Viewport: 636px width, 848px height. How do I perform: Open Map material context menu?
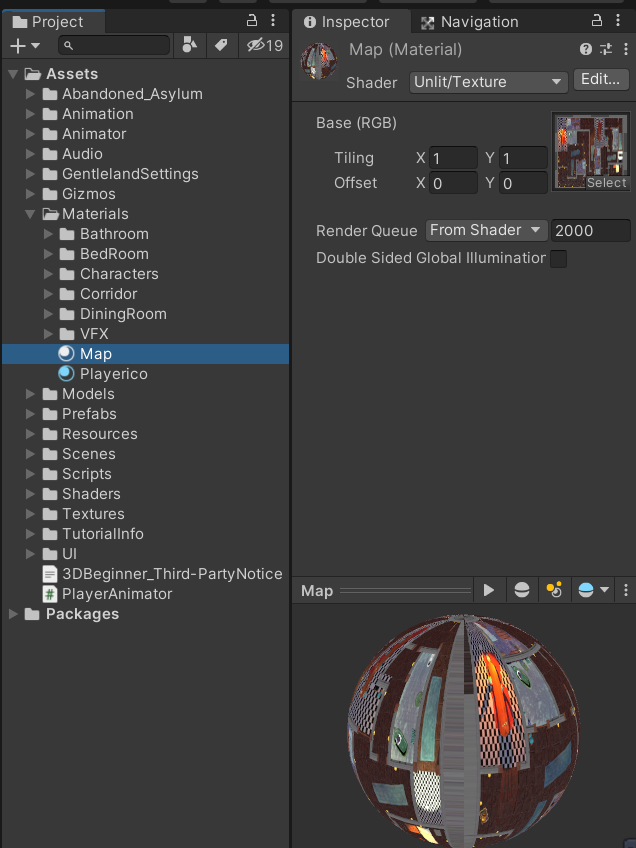pyautogui.click(x=626, y=49)
